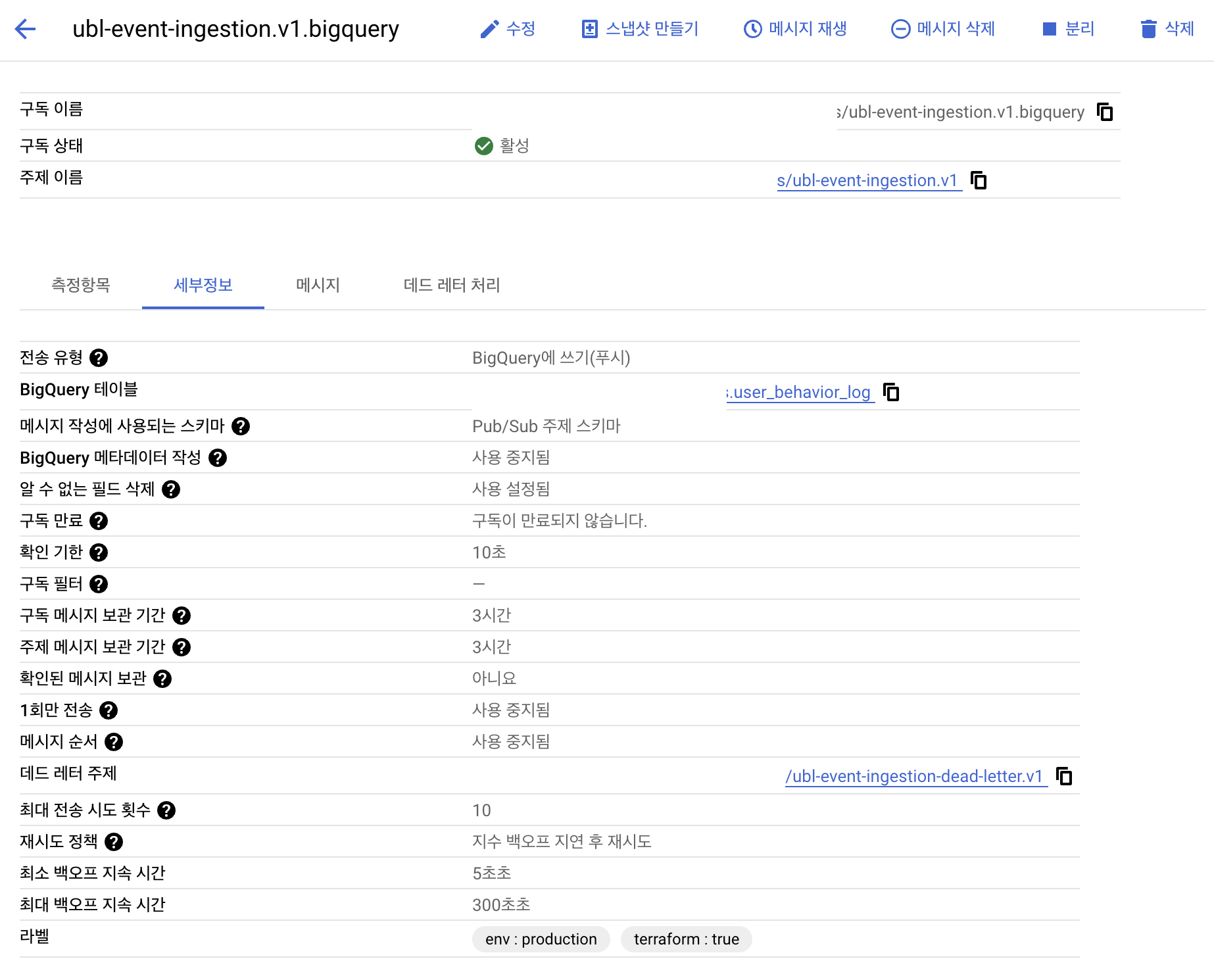Go back with the left arrow

coord(25,29)
